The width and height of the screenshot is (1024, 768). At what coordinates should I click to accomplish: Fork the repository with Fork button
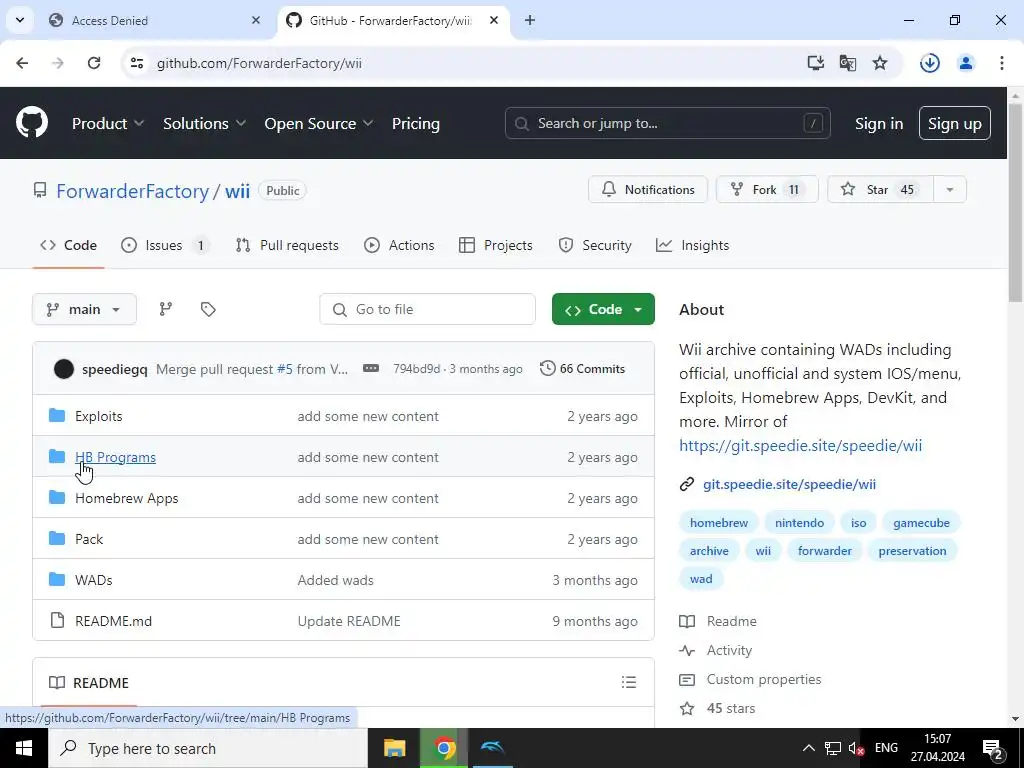767,189
